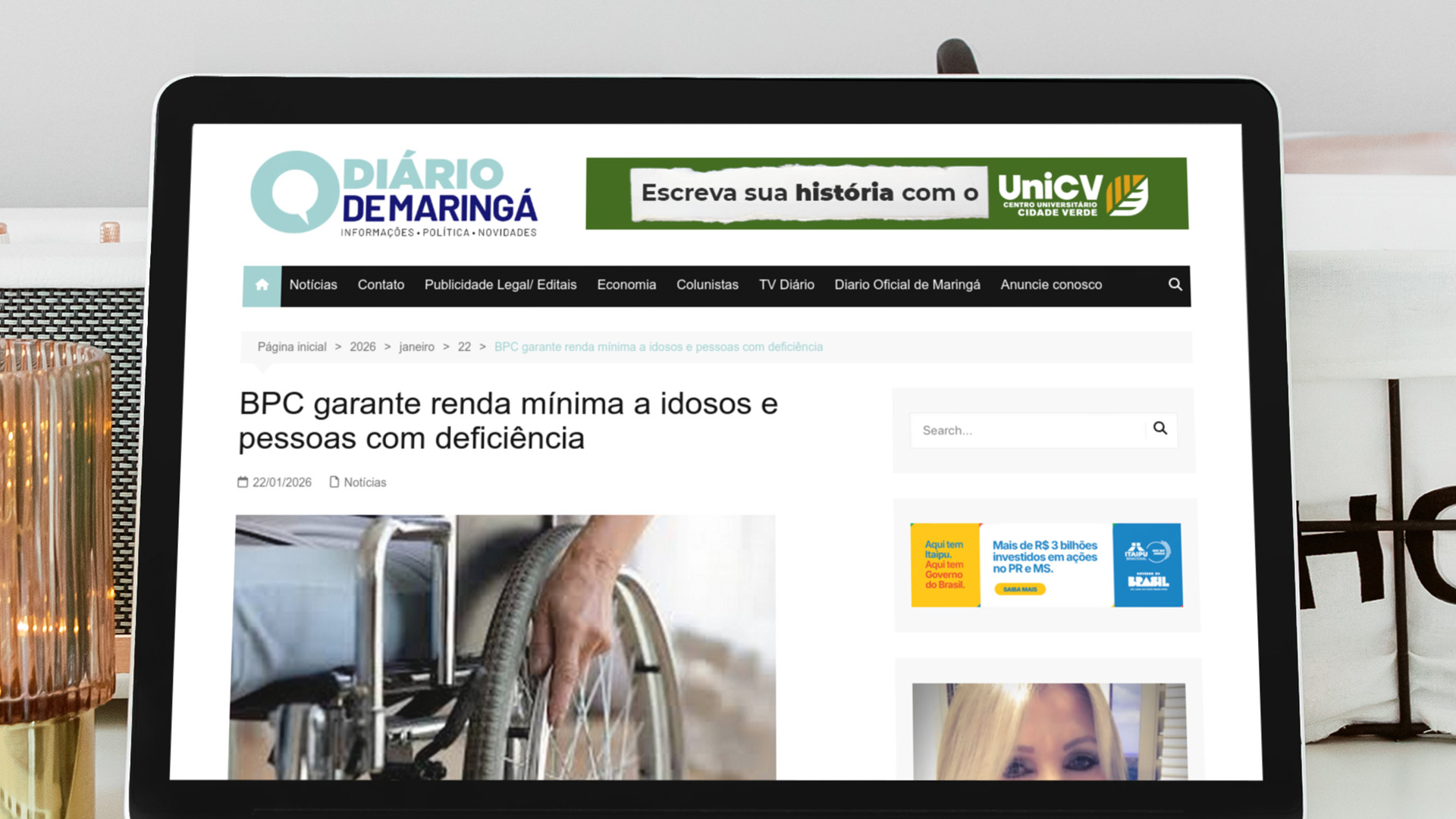Click Página inicial breadcrumb link

(291, 347)
